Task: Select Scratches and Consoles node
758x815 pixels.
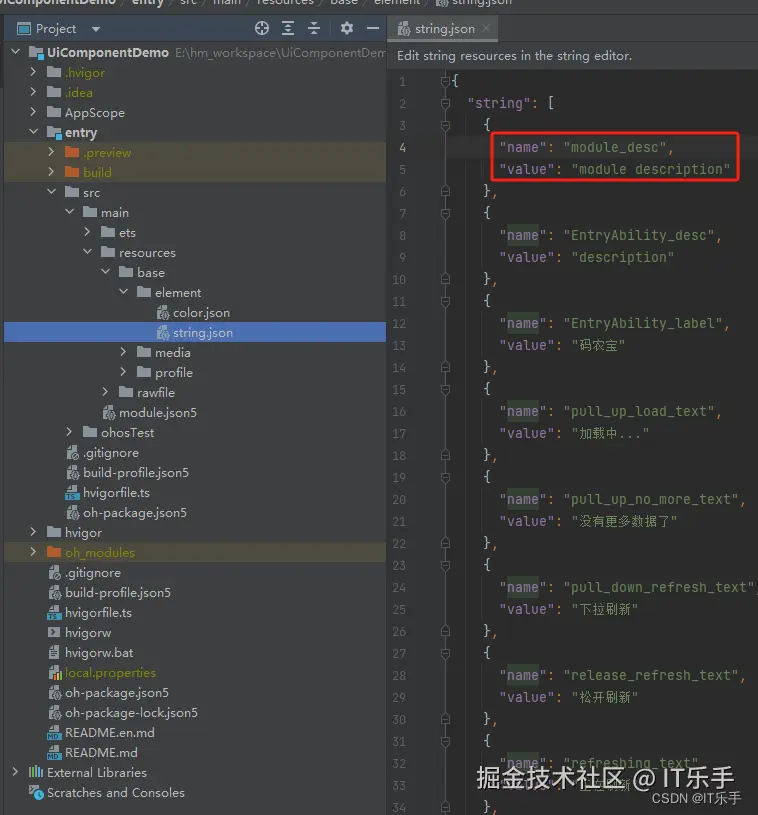Action: [115, 793]
